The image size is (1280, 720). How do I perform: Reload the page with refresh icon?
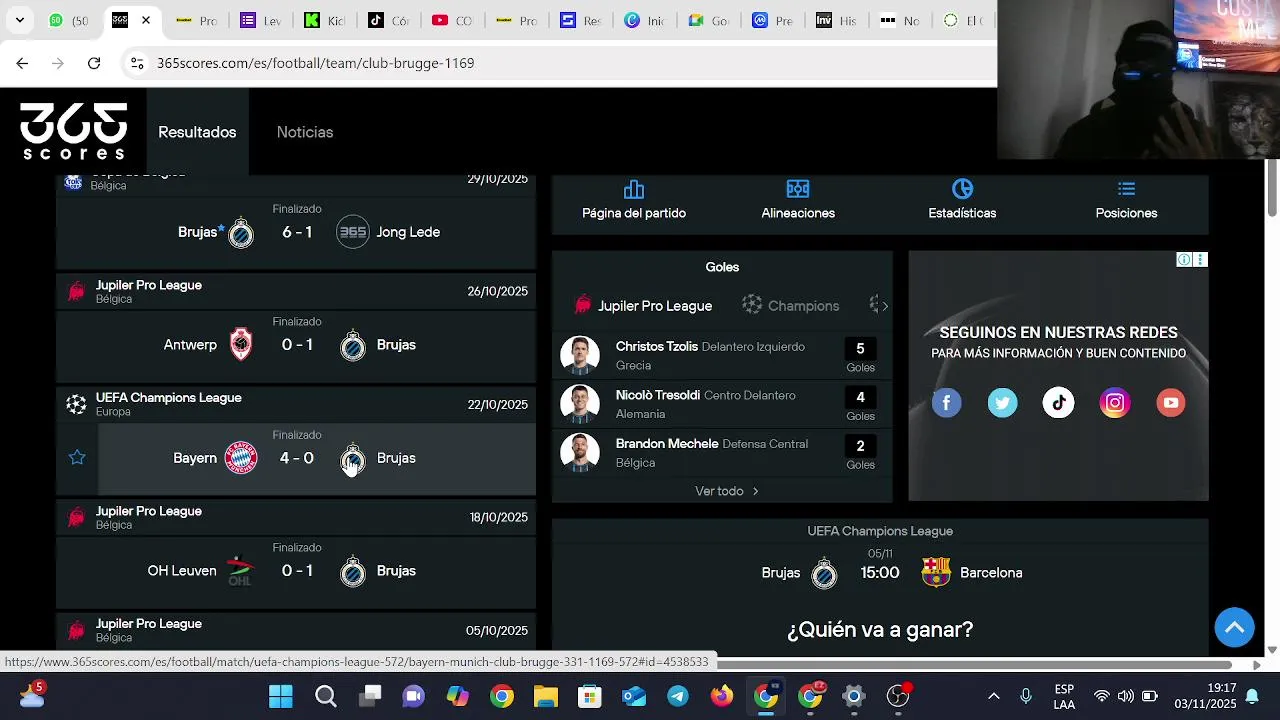pos(94,63)
